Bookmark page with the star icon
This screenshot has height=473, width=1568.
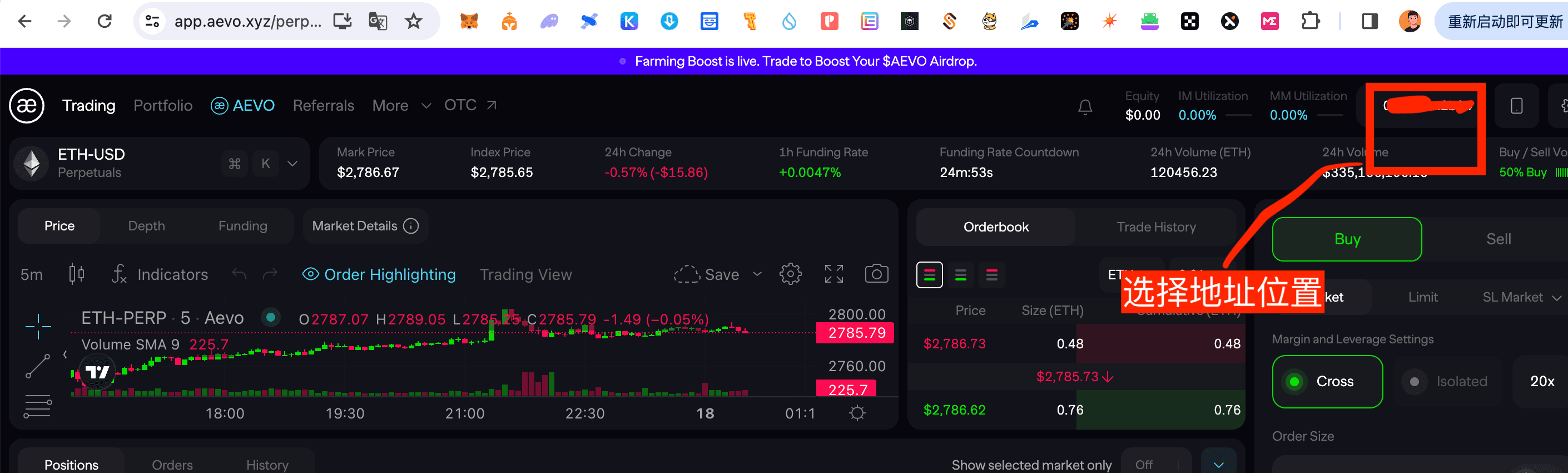(414, 22)
